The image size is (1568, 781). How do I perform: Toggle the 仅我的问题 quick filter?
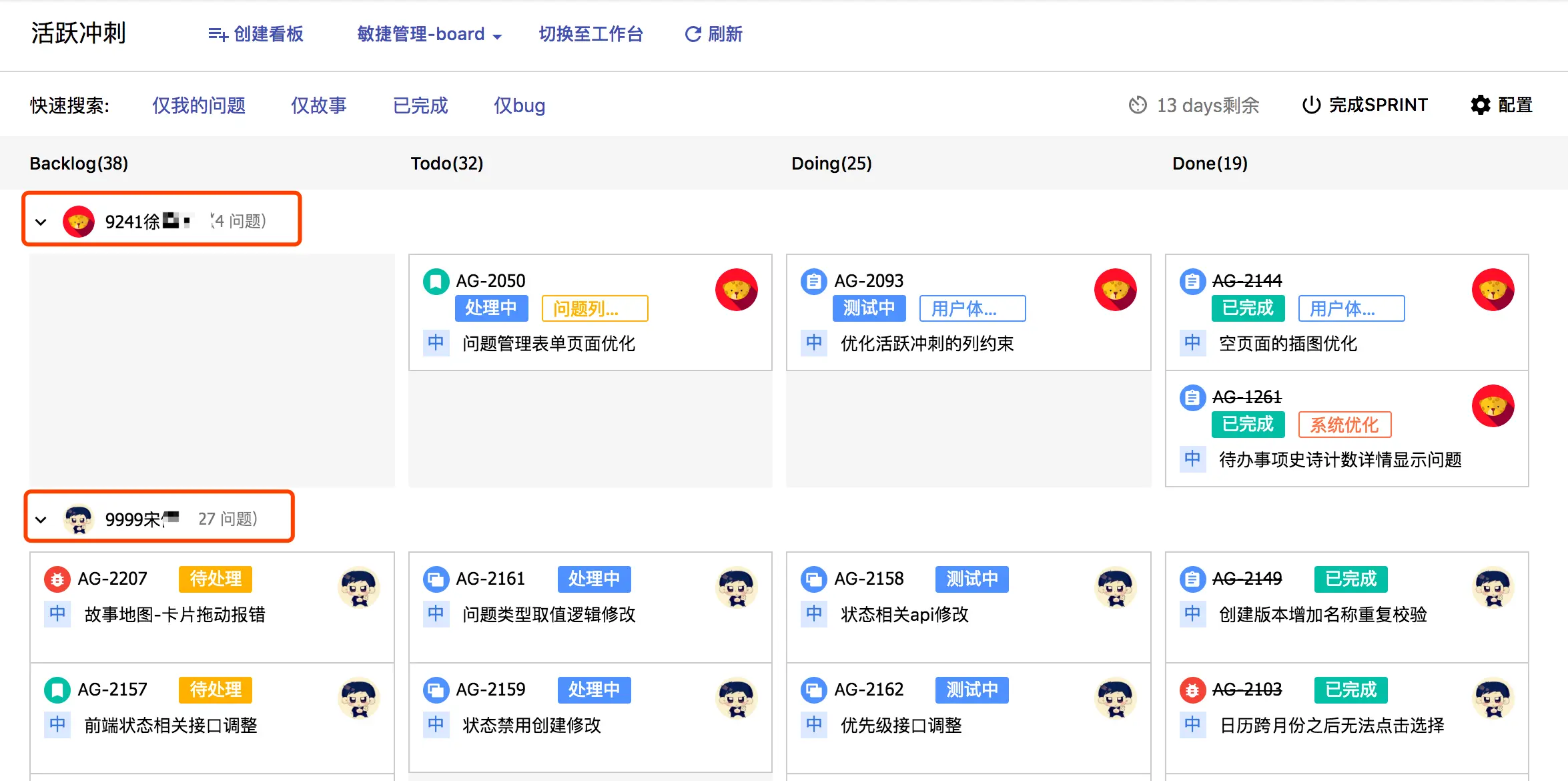pyautogui.click(x=199, y=105)
